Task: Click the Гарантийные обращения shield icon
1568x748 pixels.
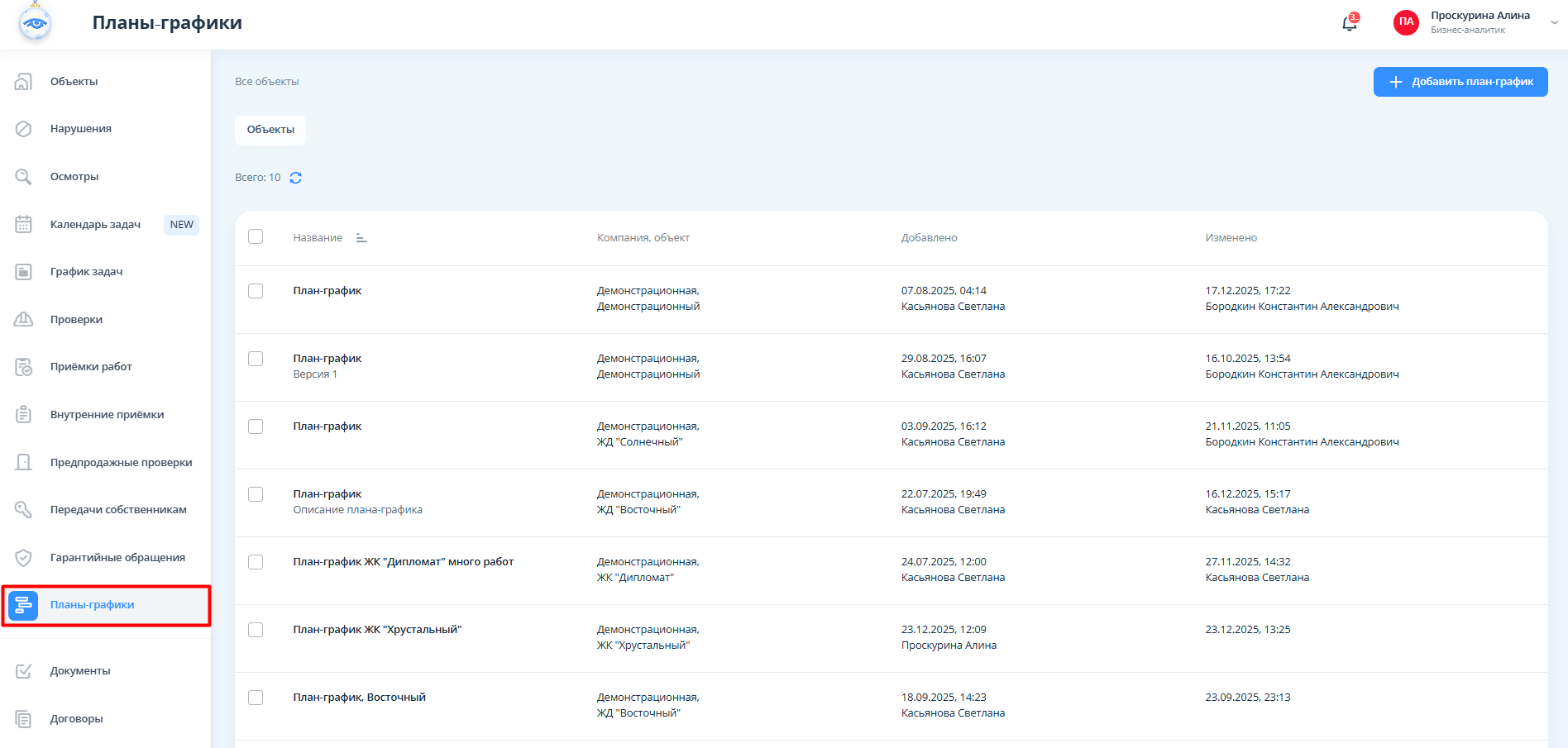Action: coord(24,558)
